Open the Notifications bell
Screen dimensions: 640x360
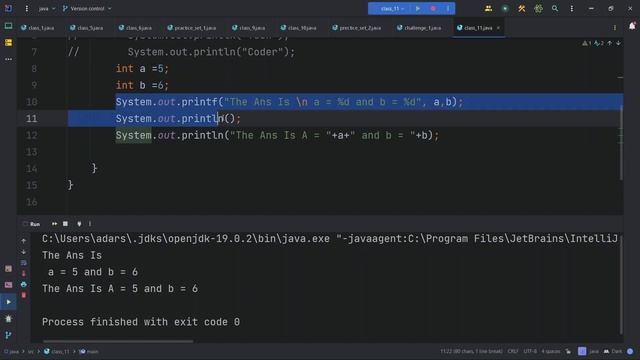[x=632, y=26]
